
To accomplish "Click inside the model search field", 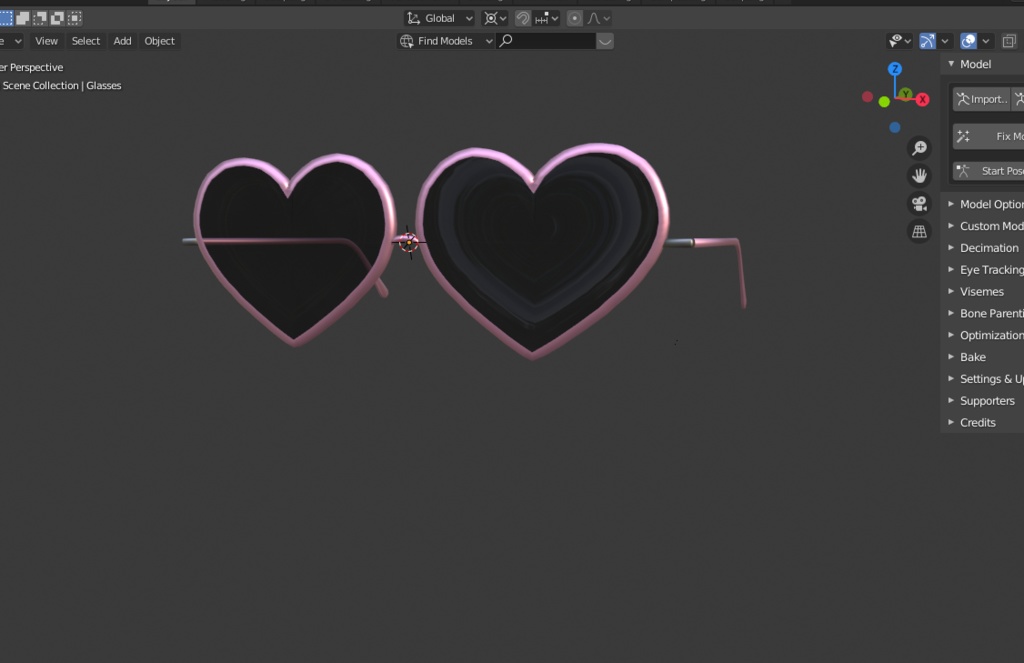I will (545, 41).
